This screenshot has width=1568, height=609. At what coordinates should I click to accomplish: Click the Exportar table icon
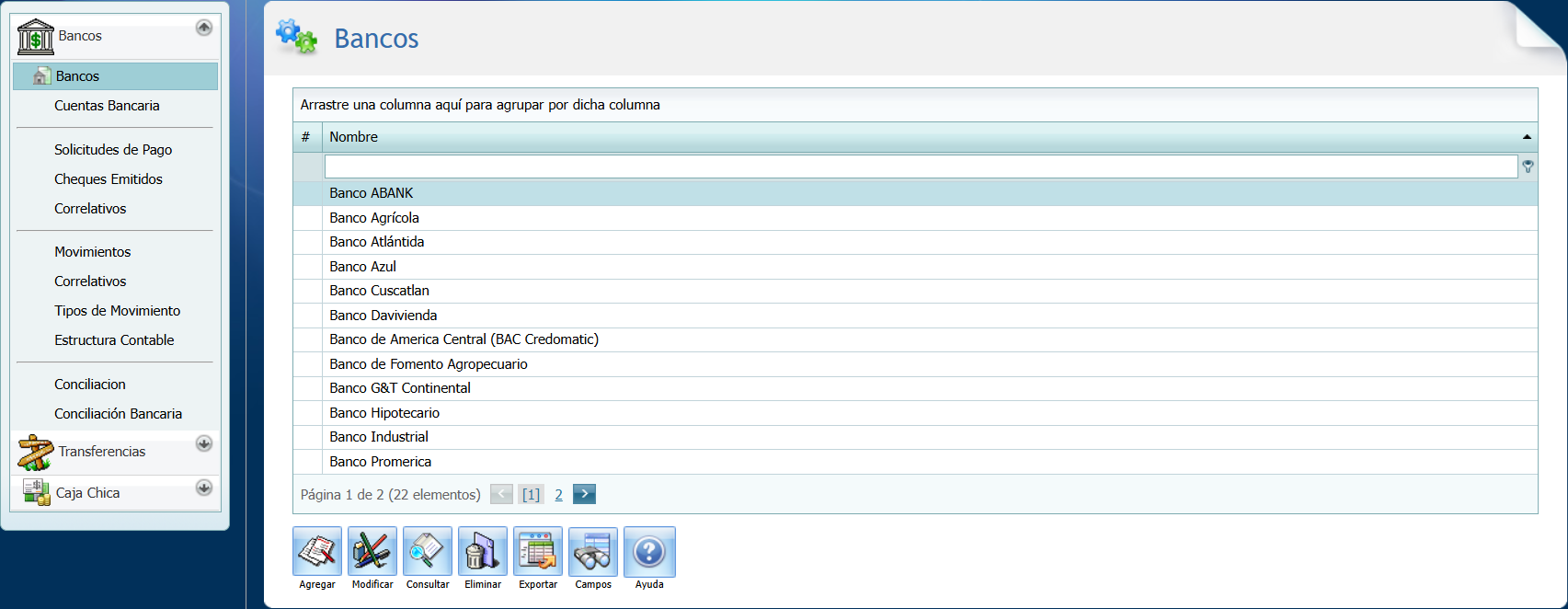pos(538,551)
